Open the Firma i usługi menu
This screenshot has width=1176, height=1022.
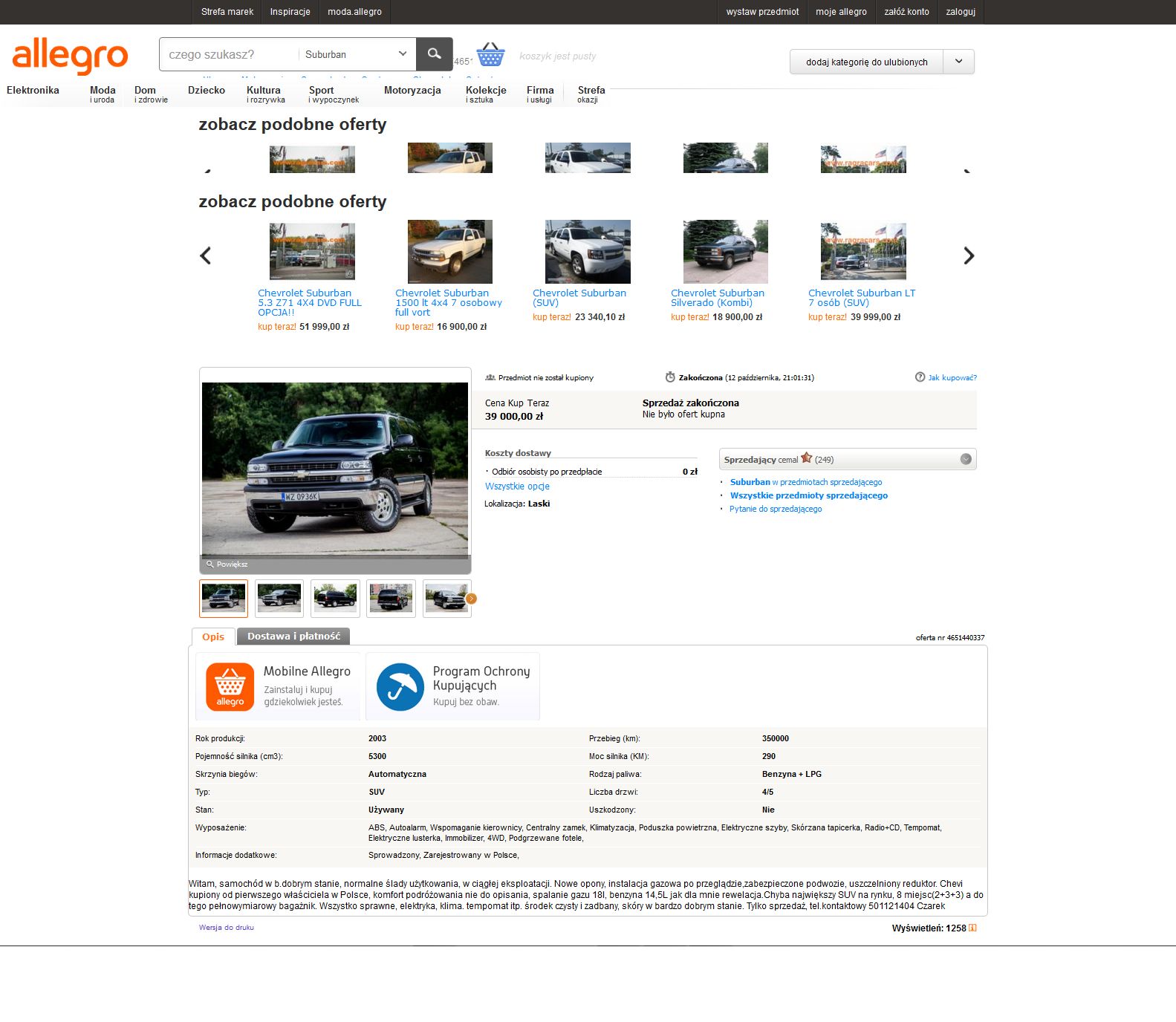[540, 94]
